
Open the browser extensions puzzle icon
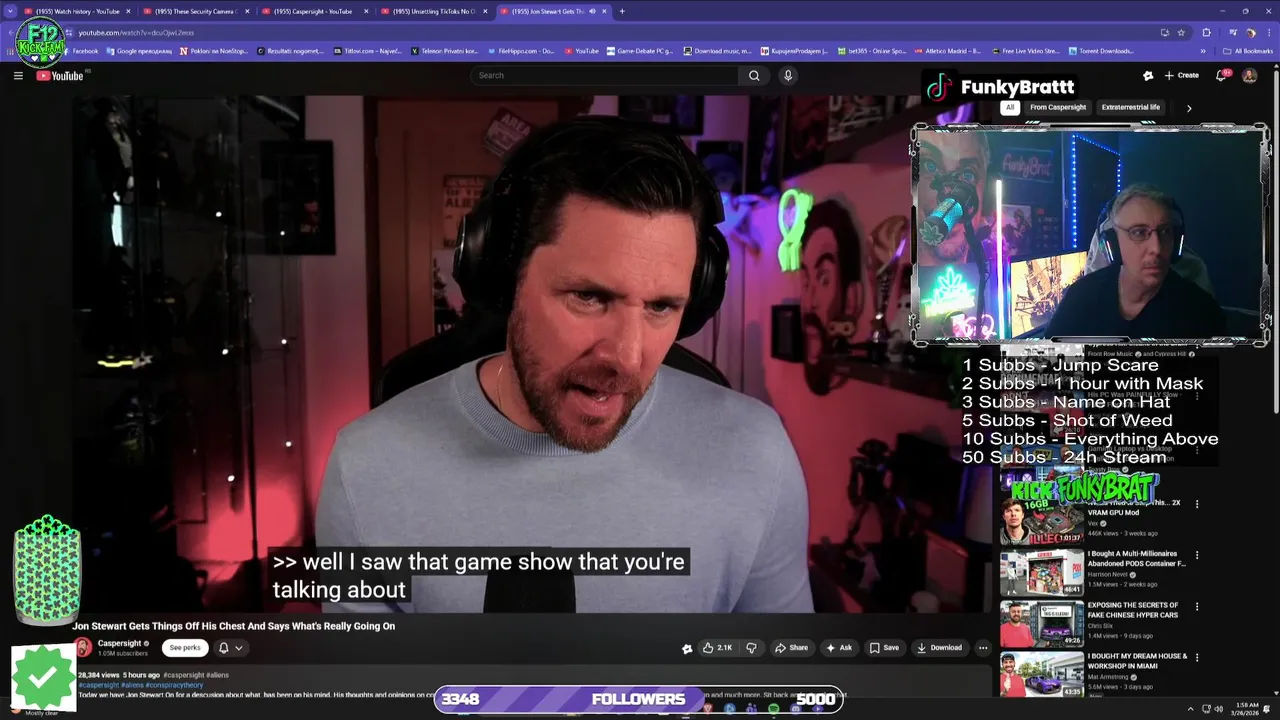click(1207, 32)
